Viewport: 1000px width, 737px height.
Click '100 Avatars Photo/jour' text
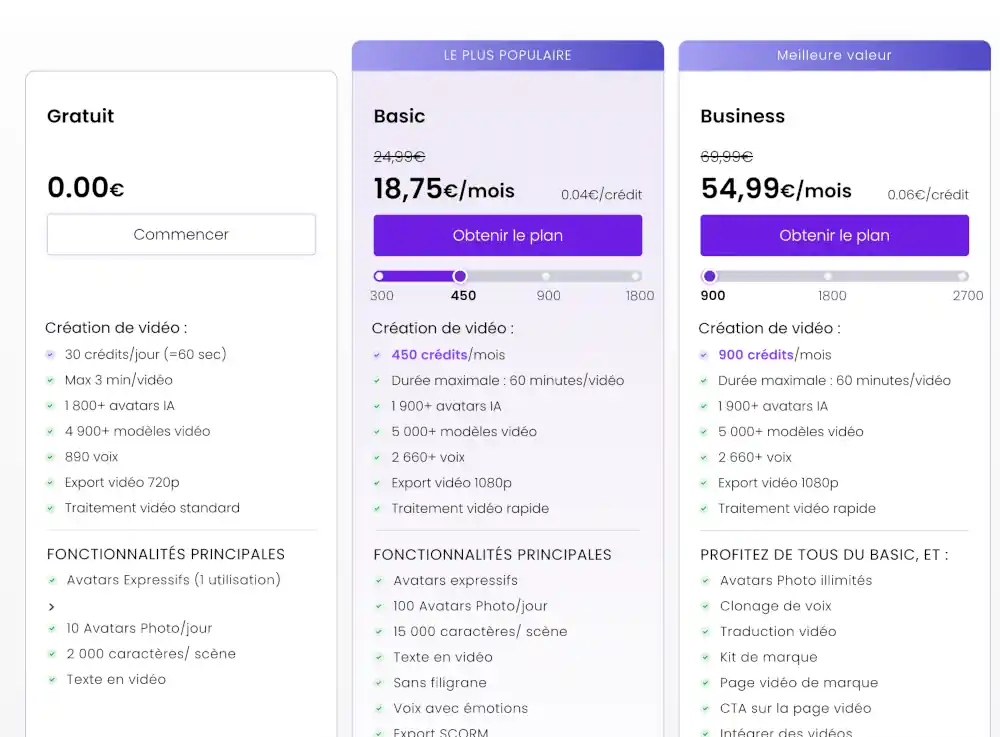tap(470, 606)
